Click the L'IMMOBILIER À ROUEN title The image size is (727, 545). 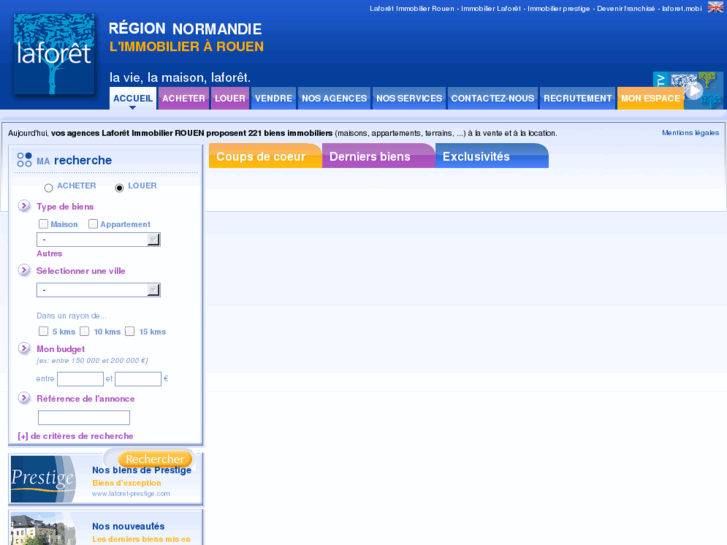186,46
